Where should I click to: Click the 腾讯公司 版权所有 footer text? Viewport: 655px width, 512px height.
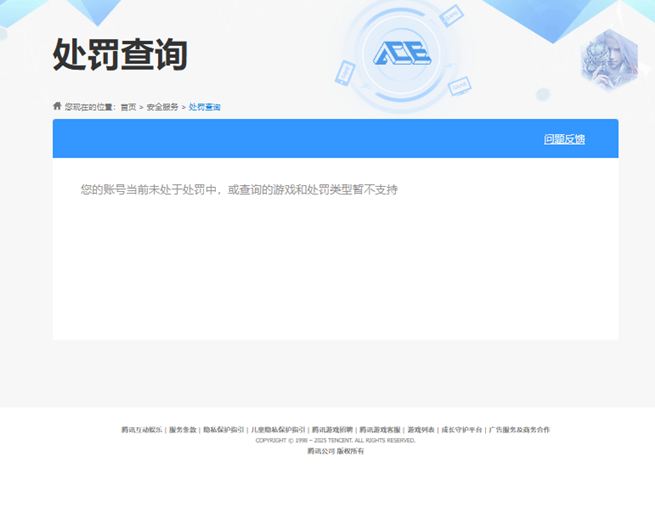coord(335,451)
